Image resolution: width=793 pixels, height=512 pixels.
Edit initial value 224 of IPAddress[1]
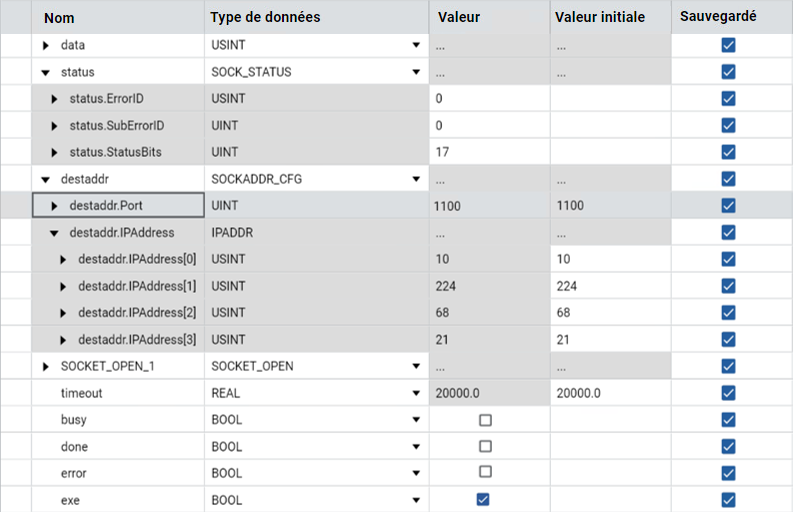[x=611, y=286]
